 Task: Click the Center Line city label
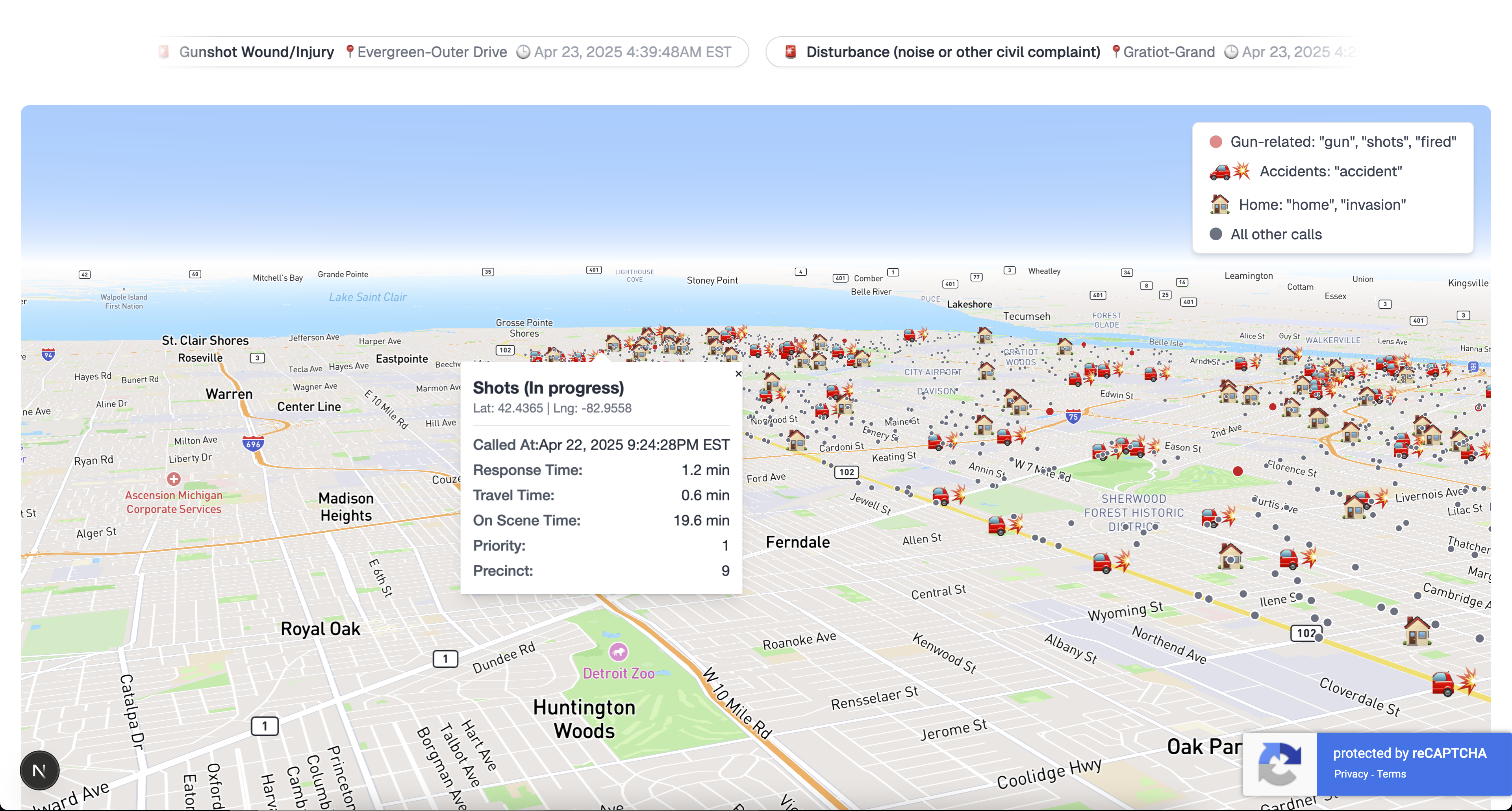(x=309, y=406)
